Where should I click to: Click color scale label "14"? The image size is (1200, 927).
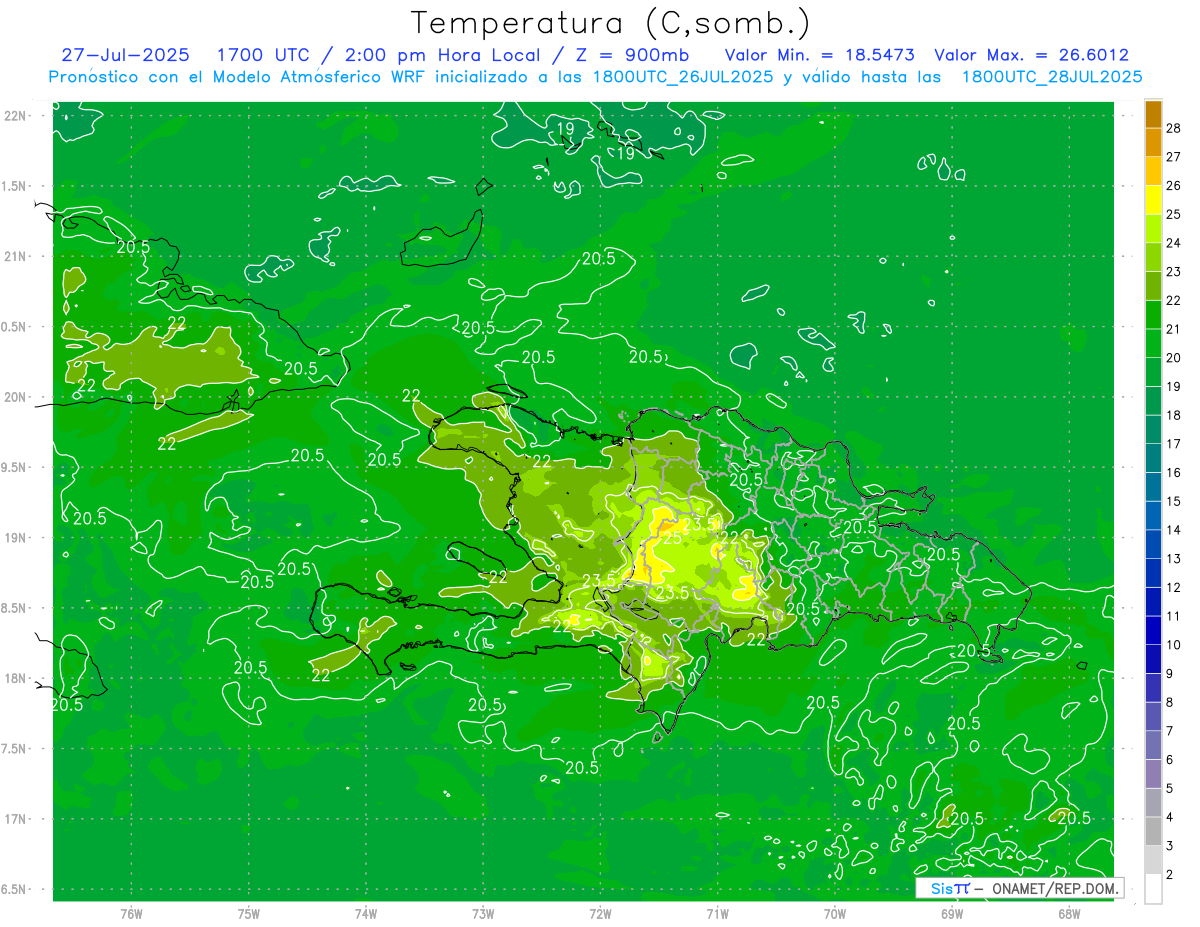click(x=1174, y=530)
